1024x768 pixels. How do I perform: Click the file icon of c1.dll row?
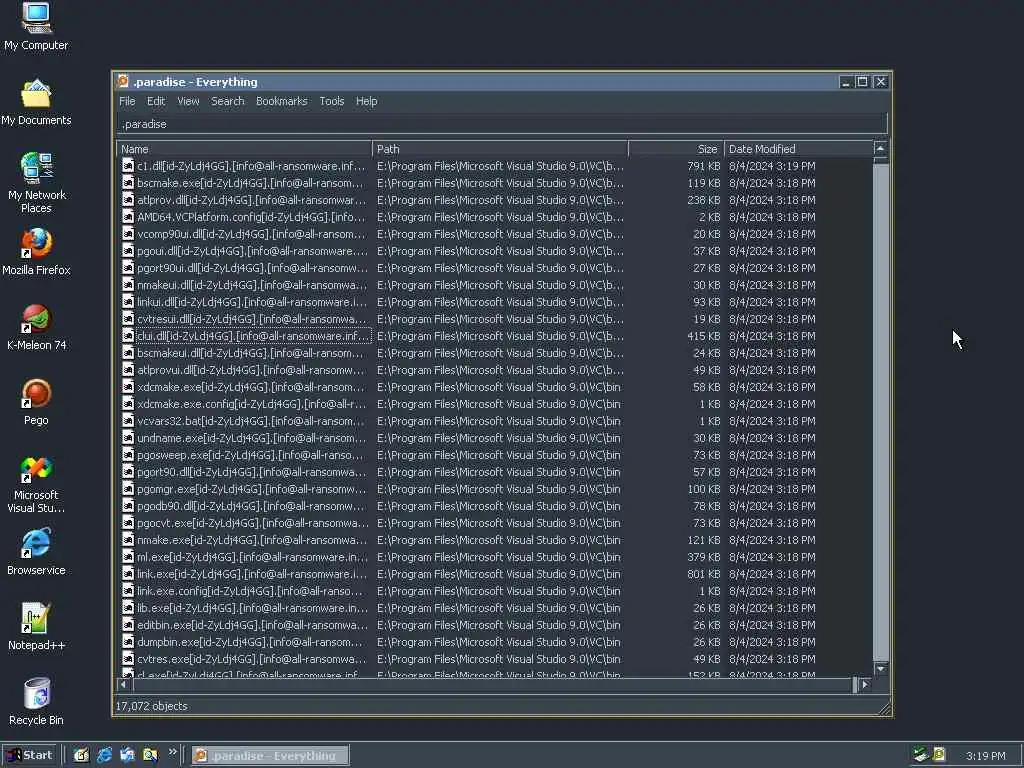click(128, 166)
